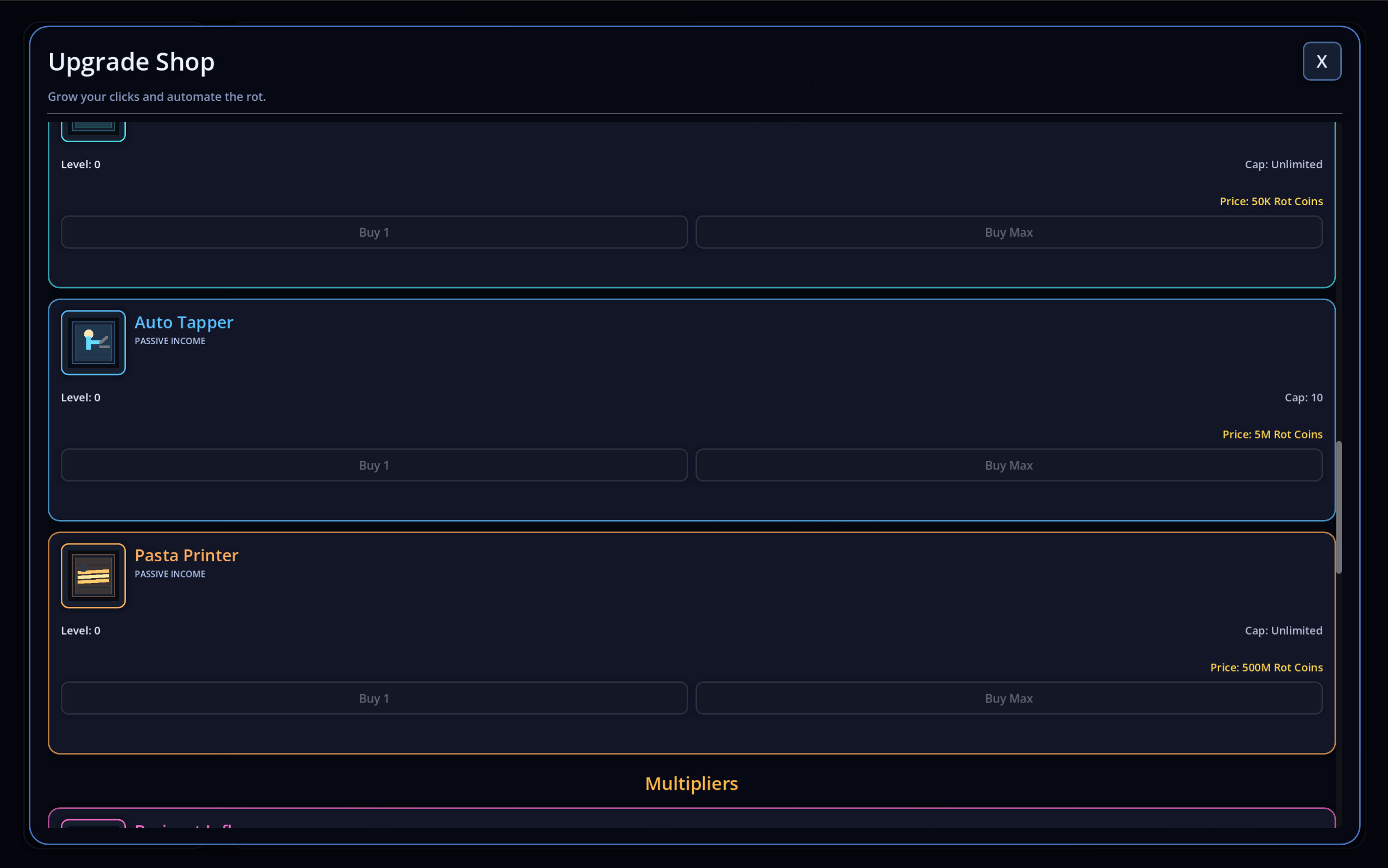Buy Max Pasta Printer levels
Viewport: 1388px width, 868px height.
tap(1009, 698)
